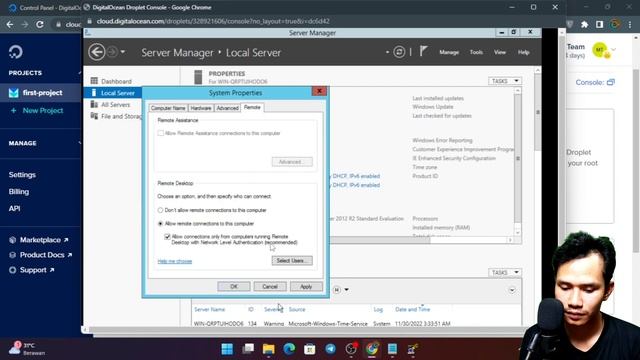
Task: Switch to Remote tab
Action: [x=252, y=107]
